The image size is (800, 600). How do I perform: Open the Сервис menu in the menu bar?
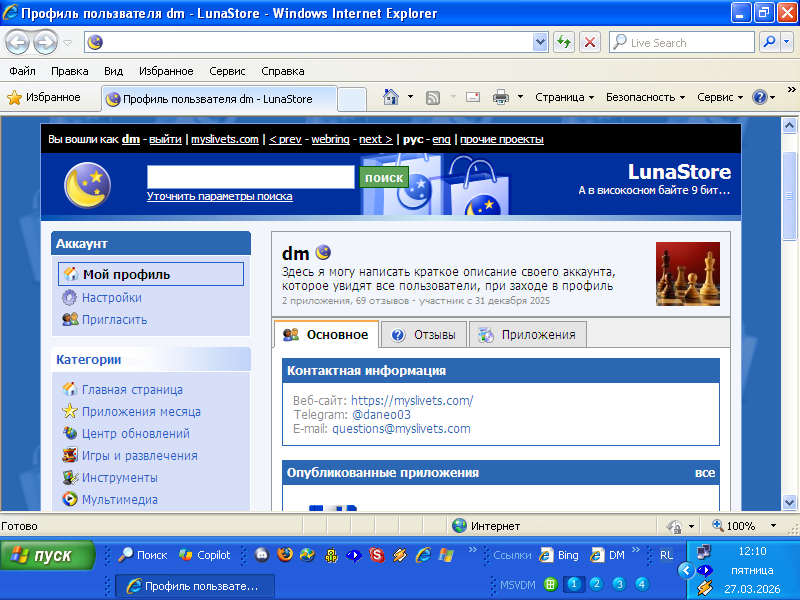(x=227, y=71)
